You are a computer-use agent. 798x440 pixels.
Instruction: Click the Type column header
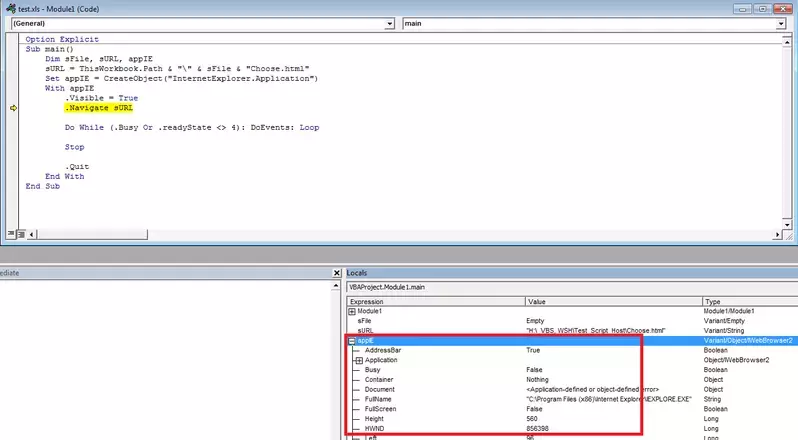750,302
